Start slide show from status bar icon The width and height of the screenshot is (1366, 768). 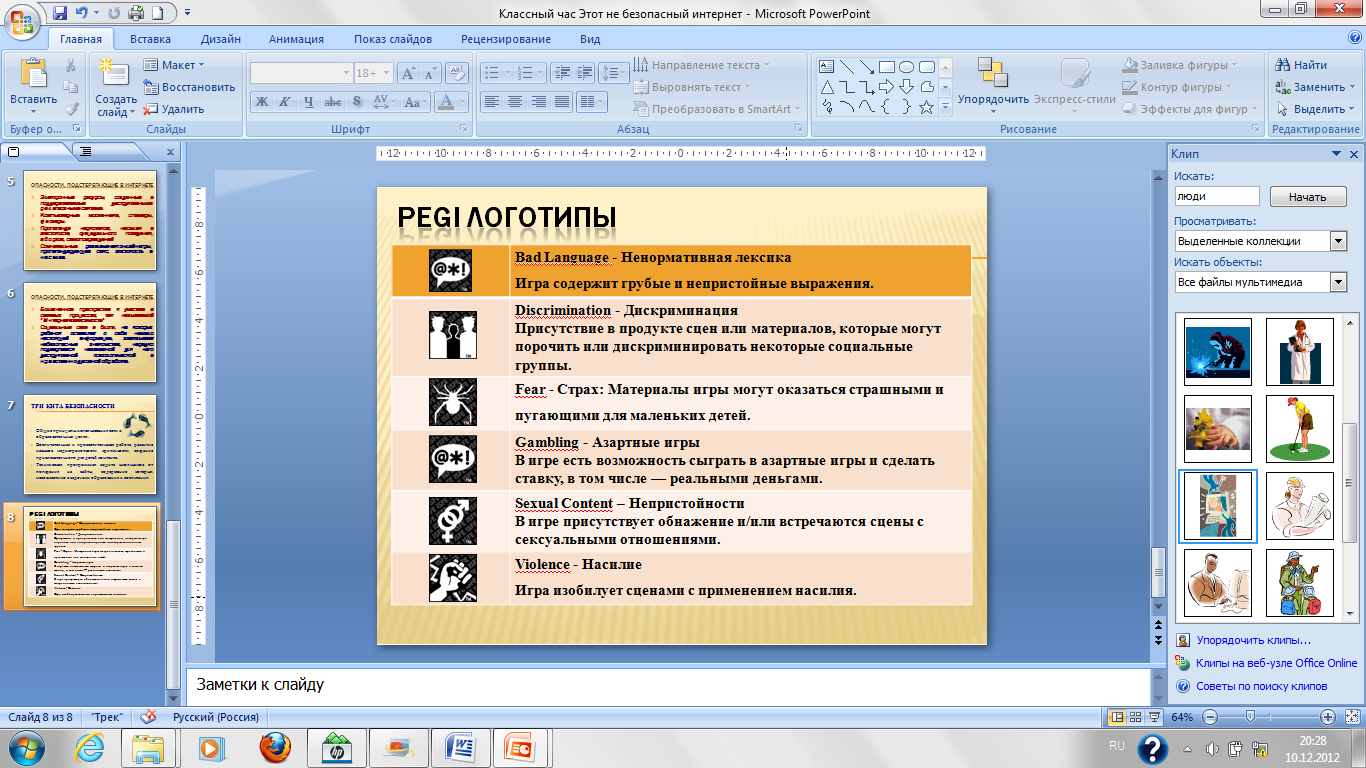click(1156, 717)
